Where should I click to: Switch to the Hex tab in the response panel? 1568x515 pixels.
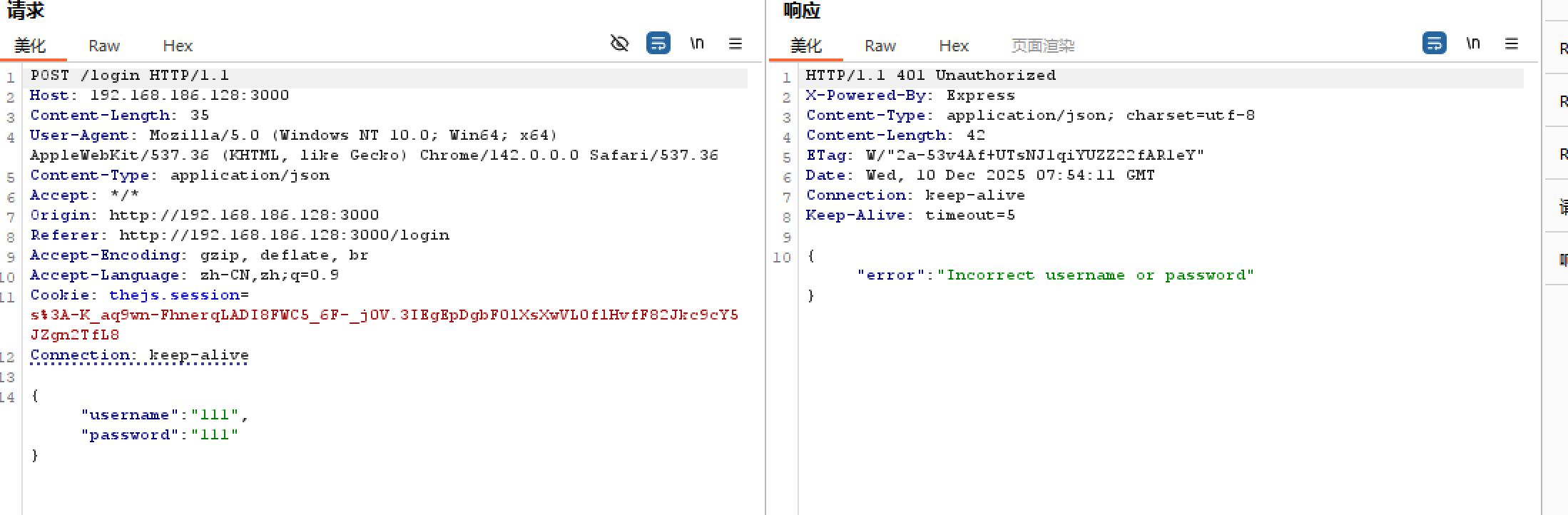[954, 46]
